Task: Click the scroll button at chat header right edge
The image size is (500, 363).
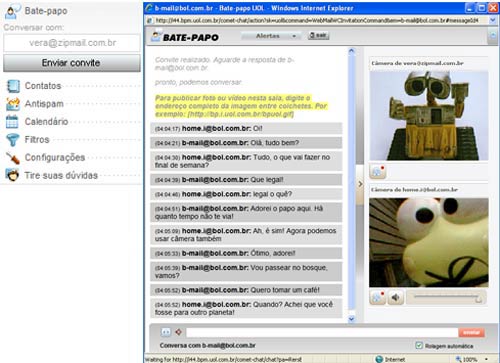Action: pyautogui.click(x=492, y=36)
